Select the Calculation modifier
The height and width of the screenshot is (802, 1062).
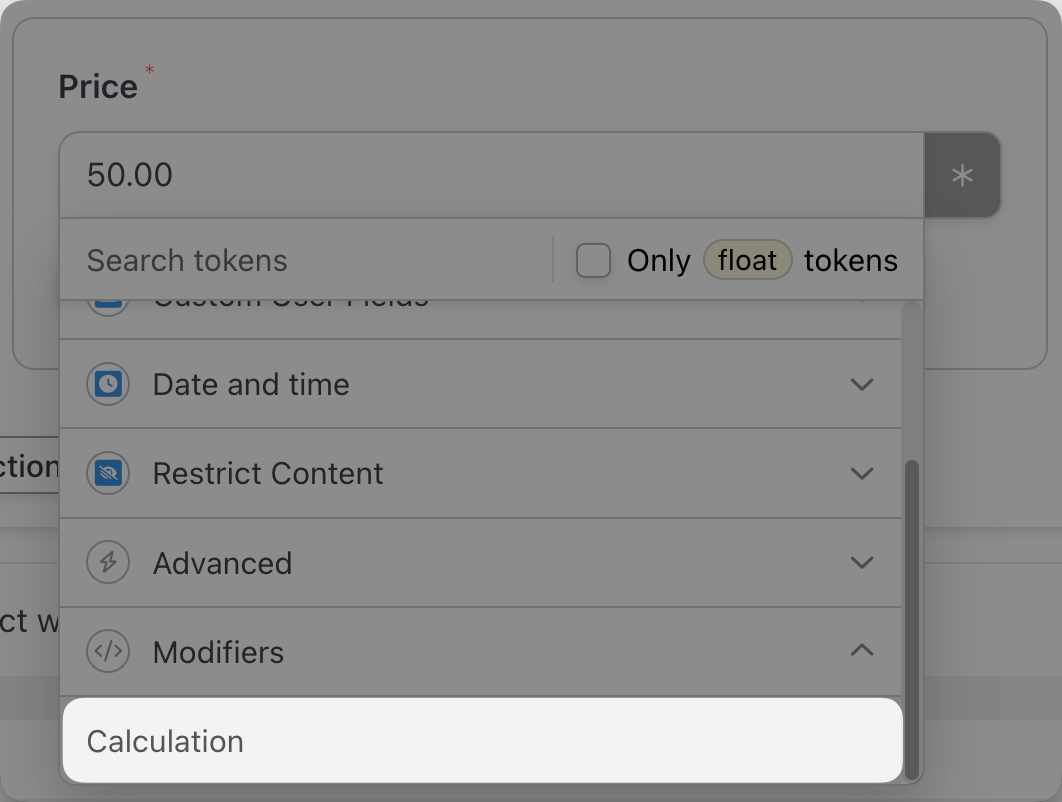[166, 741]
